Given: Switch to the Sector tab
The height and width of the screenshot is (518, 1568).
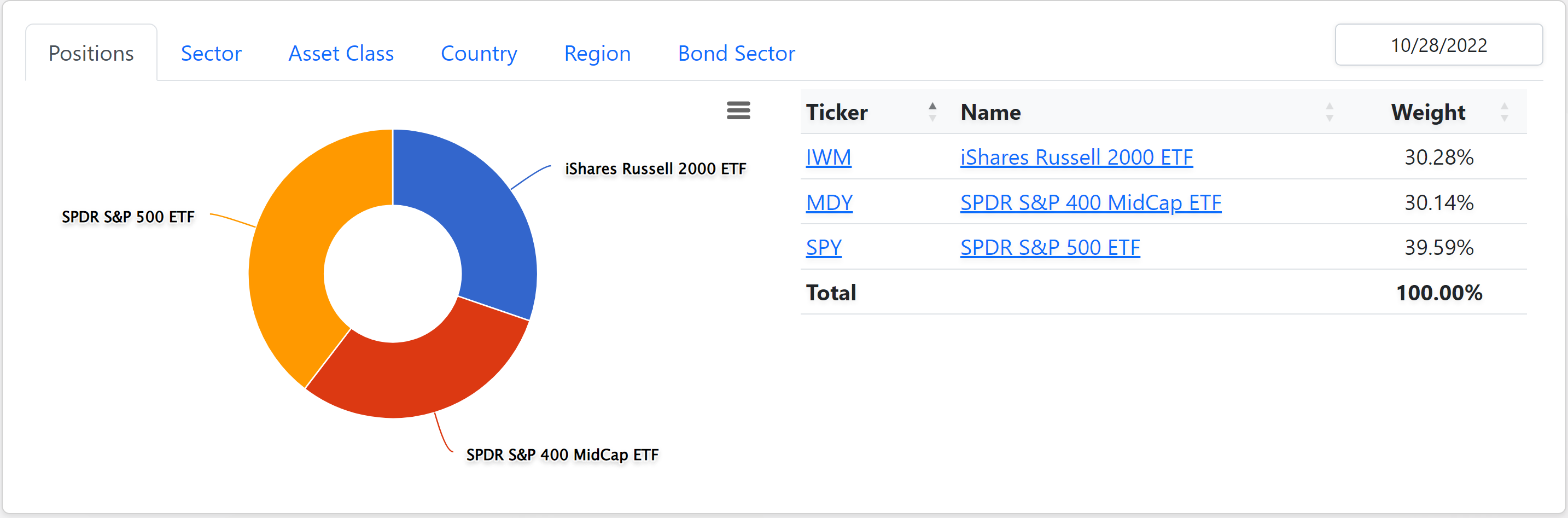Looking at the screenshot, I should click(211, 54).
